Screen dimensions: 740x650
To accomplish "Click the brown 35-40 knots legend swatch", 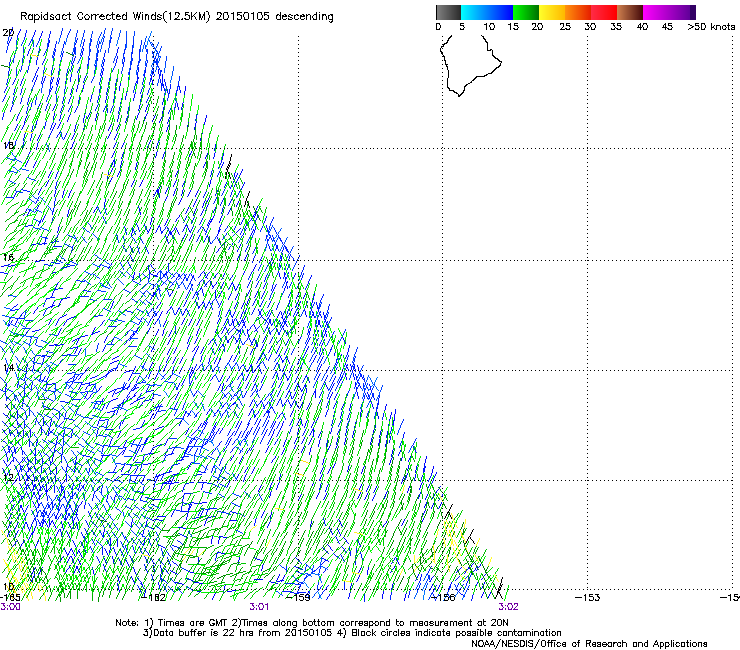I will pyautogui.click(x=630, y=12).
